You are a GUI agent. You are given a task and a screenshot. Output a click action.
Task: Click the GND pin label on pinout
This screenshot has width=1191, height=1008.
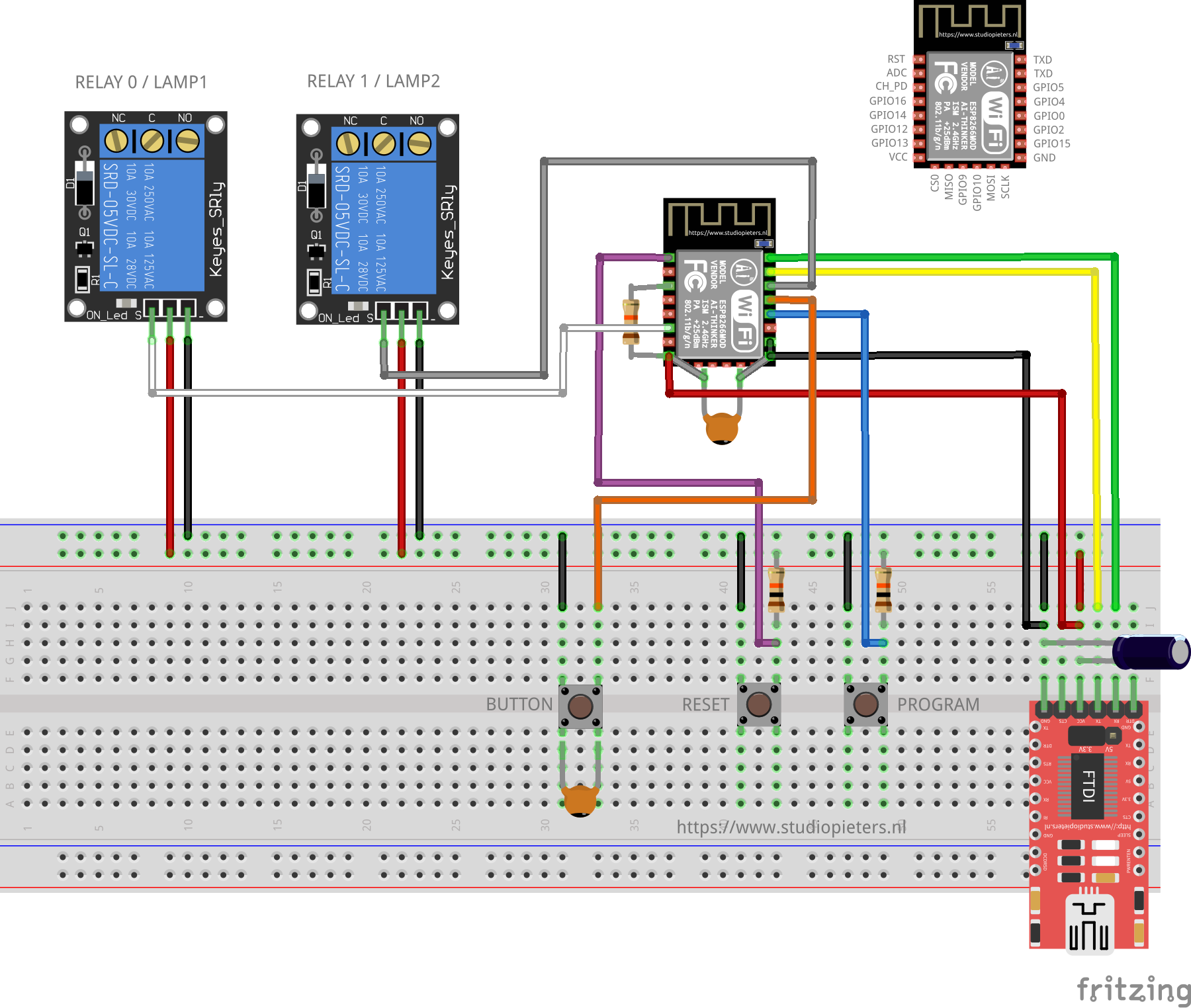coord(1044,158)
